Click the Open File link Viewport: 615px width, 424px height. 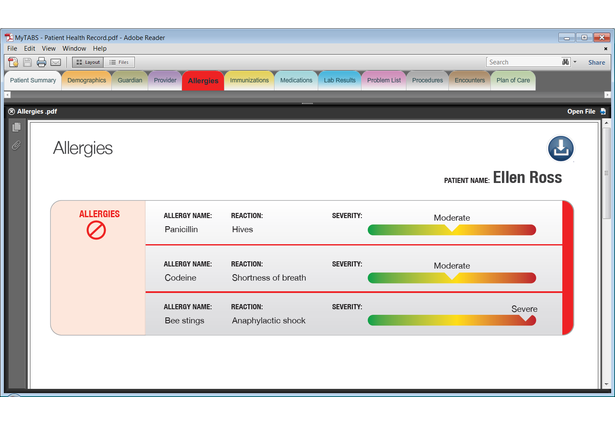tap(581, 111)
